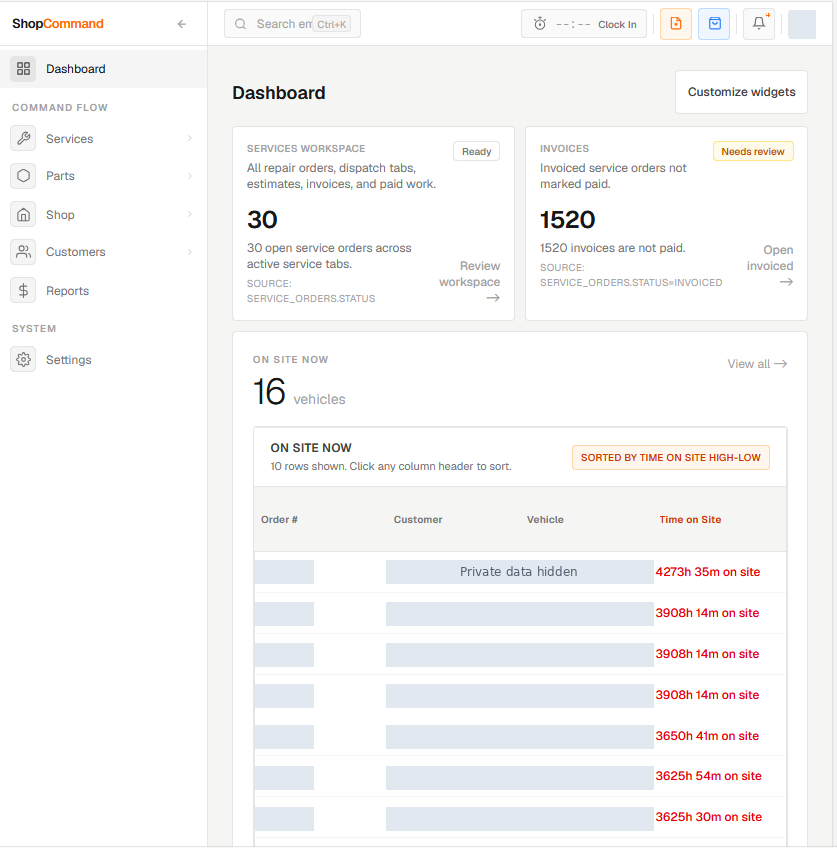This screenshot has width=837, height=848.
Task: Click the dashed clock timer readout
Action: pos(573,24)
